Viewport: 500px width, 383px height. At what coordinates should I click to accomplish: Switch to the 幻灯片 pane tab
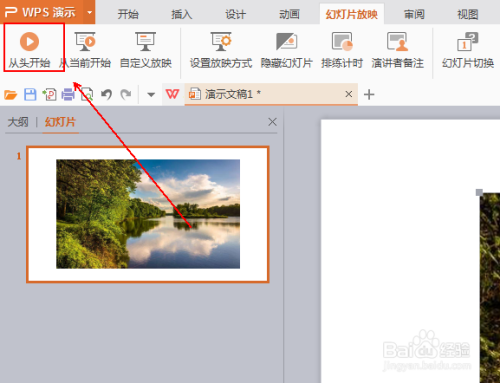coord(60,122)
